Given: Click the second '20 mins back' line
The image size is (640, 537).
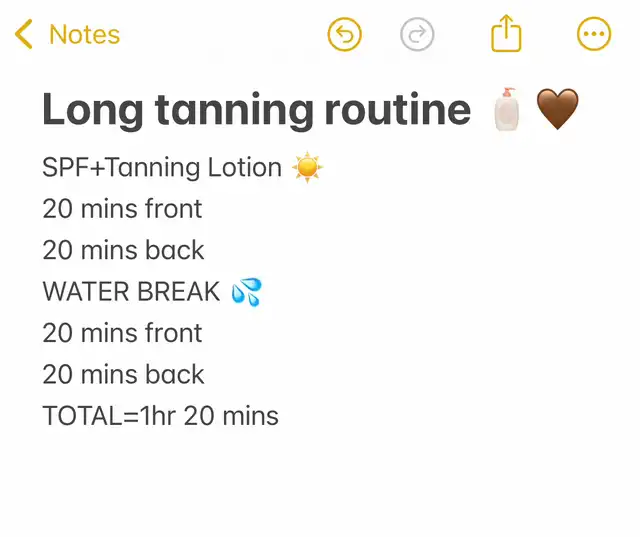Looking at the screenshot, I should click(x=123, y=375).
